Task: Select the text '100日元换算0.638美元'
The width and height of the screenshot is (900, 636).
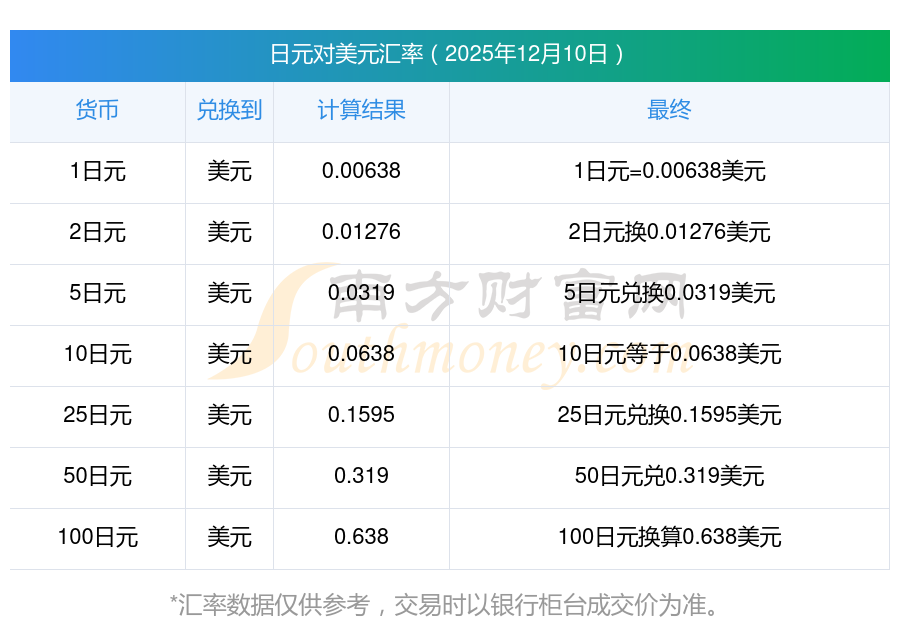Action: [669, 537]
